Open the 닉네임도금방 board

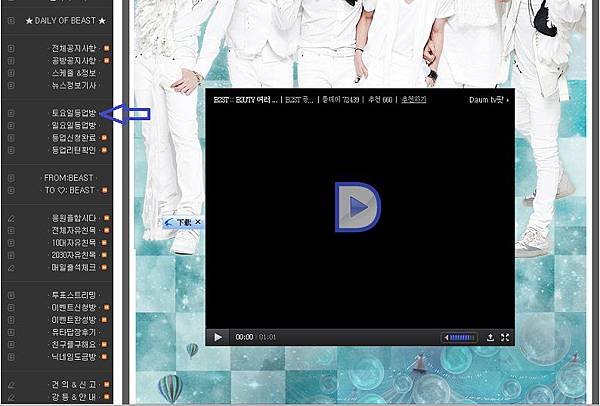point(74,357)
